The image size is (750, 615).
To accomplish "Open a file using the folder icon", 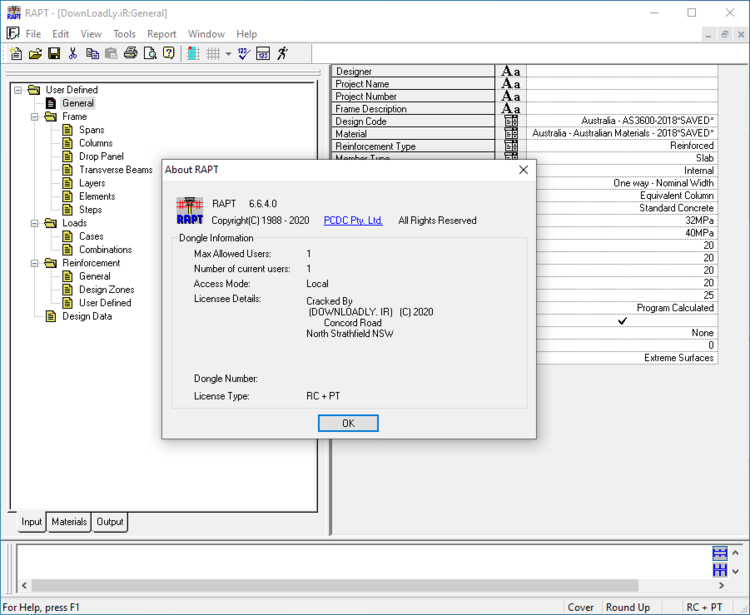I will pos(35,53).
